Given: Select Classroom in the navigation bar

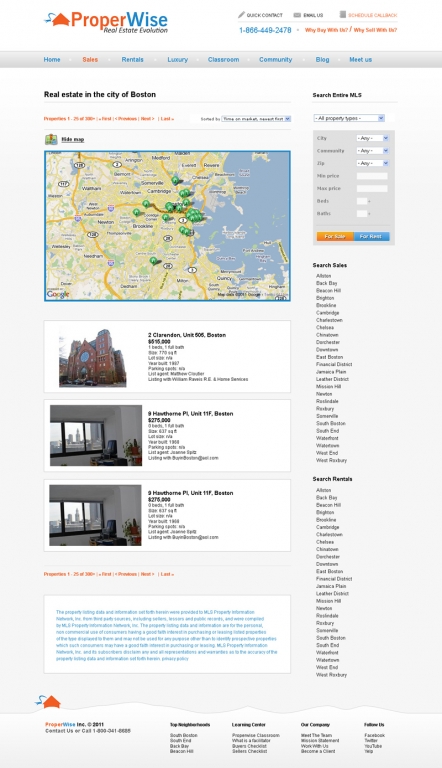Looking at the screenshot, I should click(223, 59).
